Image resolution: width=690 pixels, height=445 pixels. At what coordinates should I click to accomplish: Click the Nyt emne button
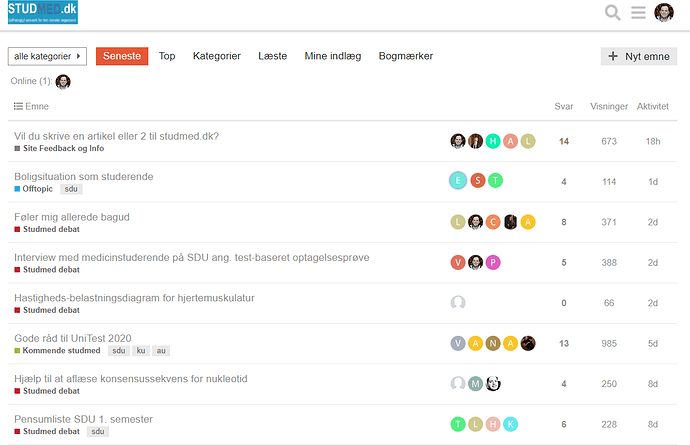pyautogui.click(x=639, y=56)
